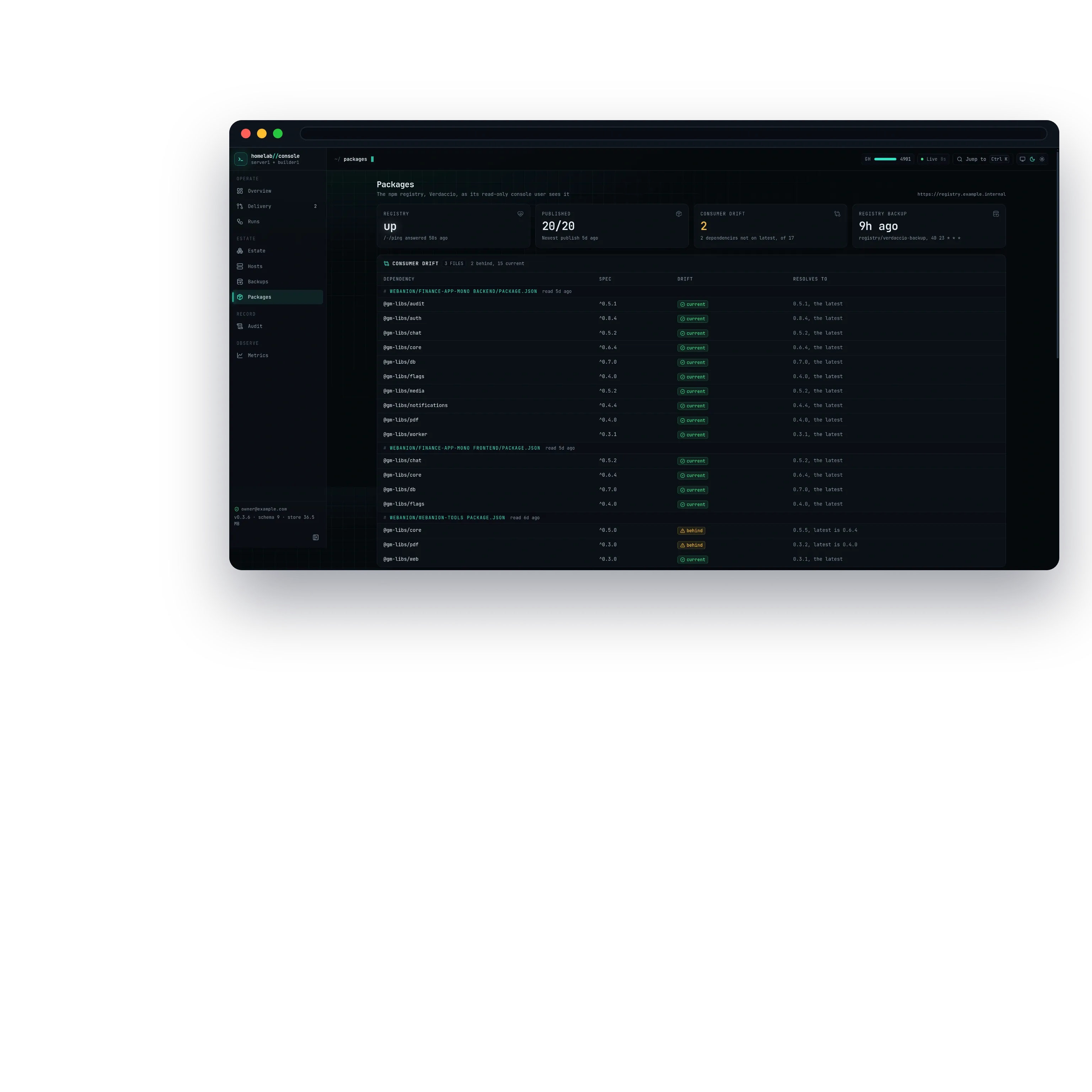Open the Estate page in the sidebar
The image size is (1092, 1092).
(278, 251)
